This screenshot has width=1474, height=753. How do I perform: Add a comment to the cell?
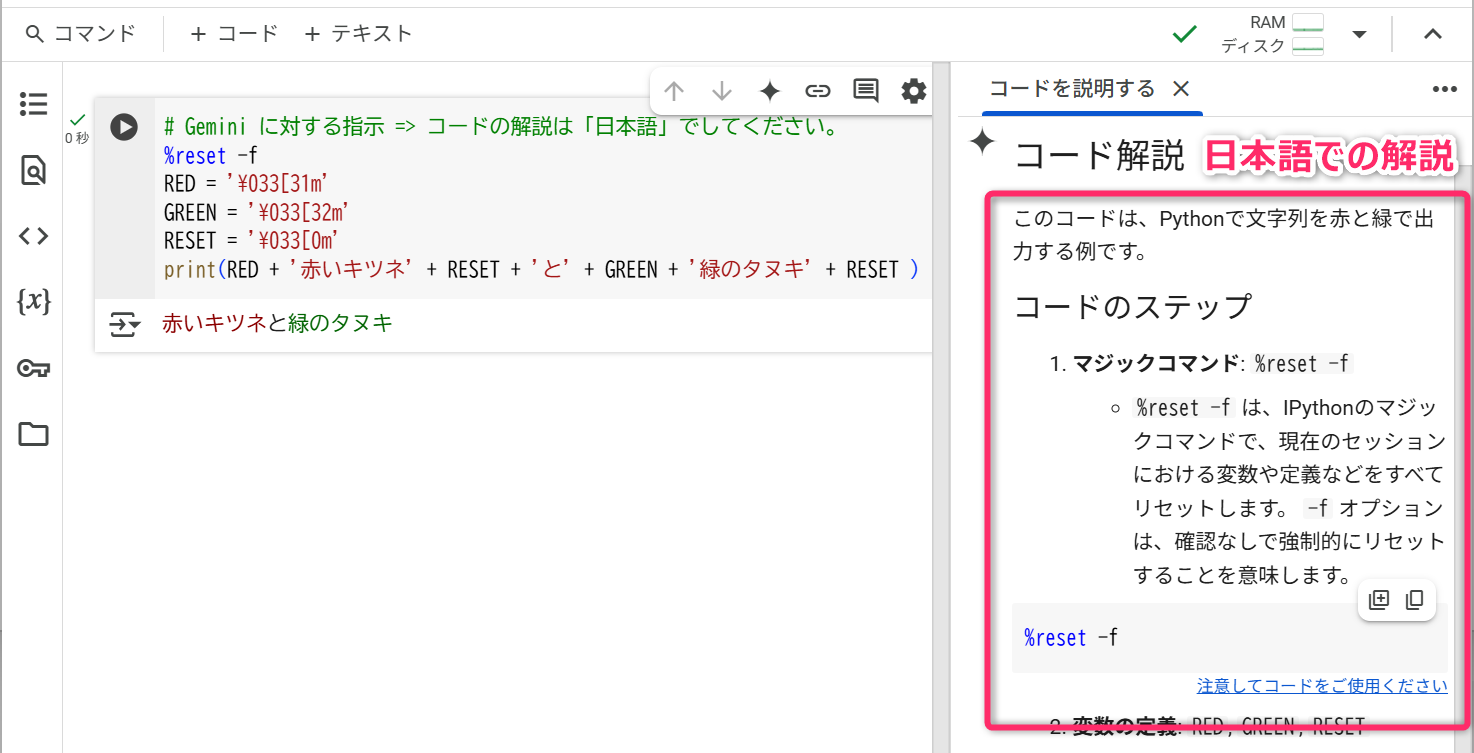(x=866, y=92)
